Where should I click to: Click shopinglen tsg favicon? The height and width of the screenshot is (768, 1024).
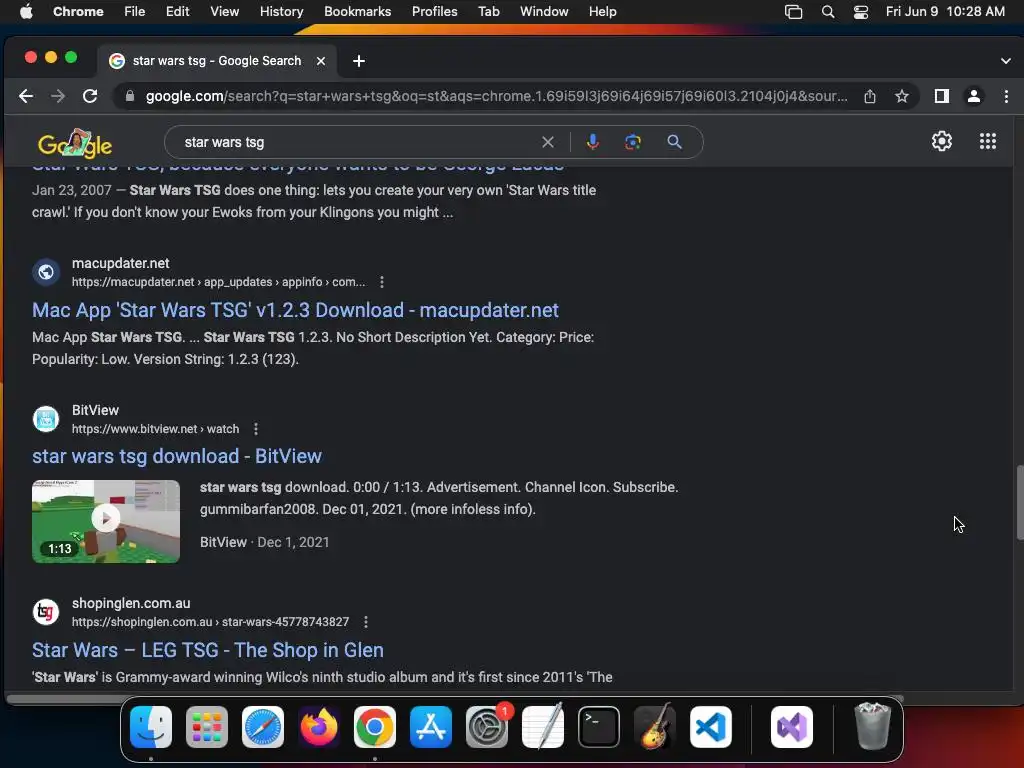[x=46, y=612]
